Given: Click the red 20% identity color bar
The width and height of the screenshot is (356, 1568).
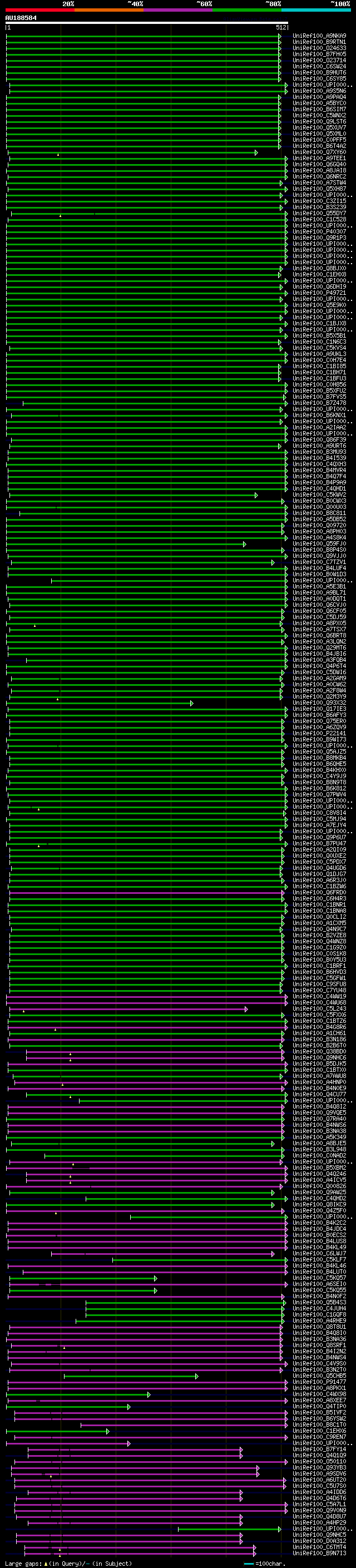Looking at the screenshot, I should (x=39, y=10).
